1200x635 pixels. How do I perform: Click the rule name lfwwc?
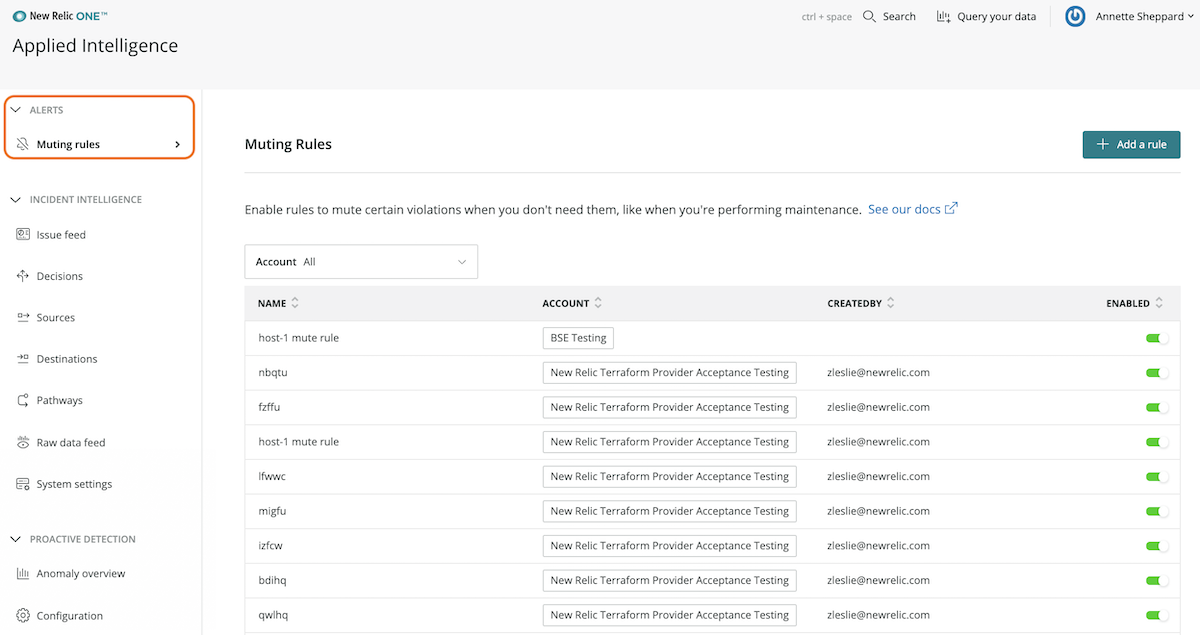click(272, 476)
